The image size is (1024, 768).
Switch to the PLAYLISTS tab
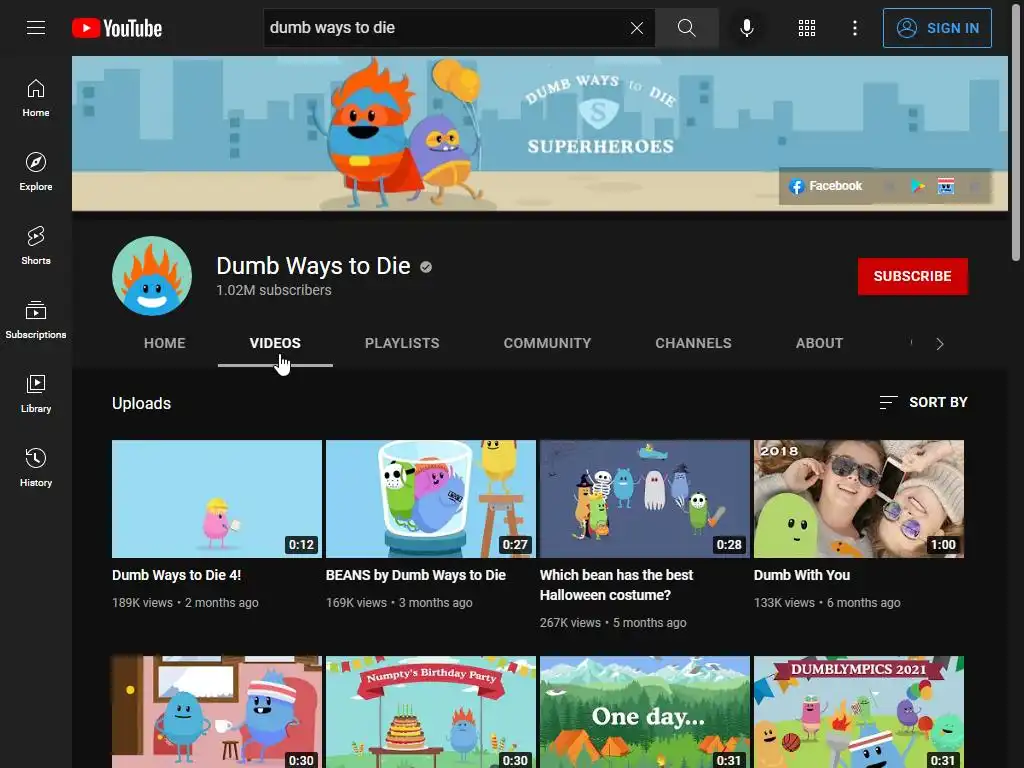click(402, 344)
